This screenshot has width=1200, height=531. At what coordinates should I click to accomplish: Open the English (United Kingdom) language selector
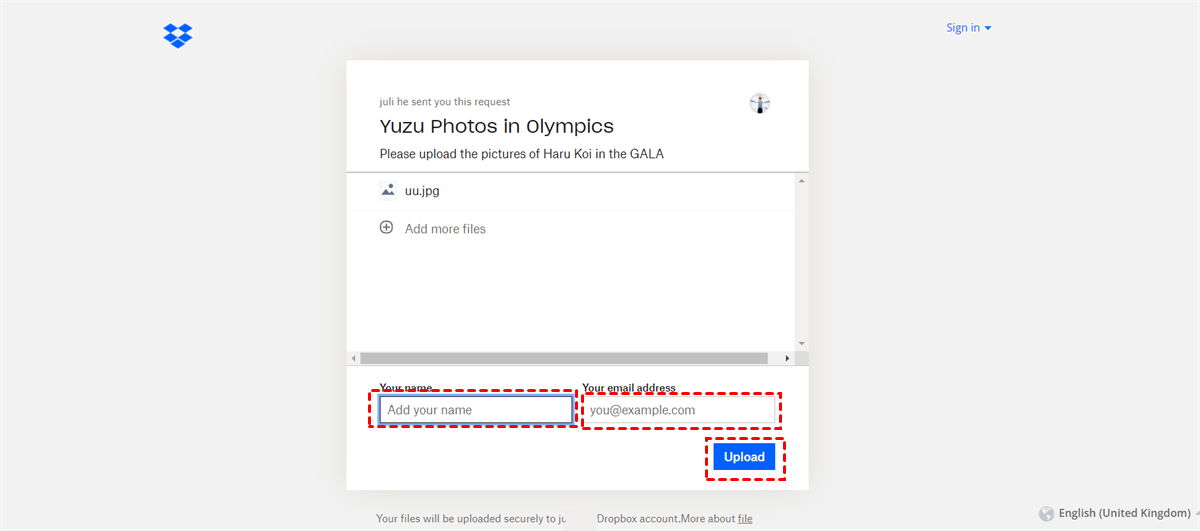click(x=1124, y=513)
